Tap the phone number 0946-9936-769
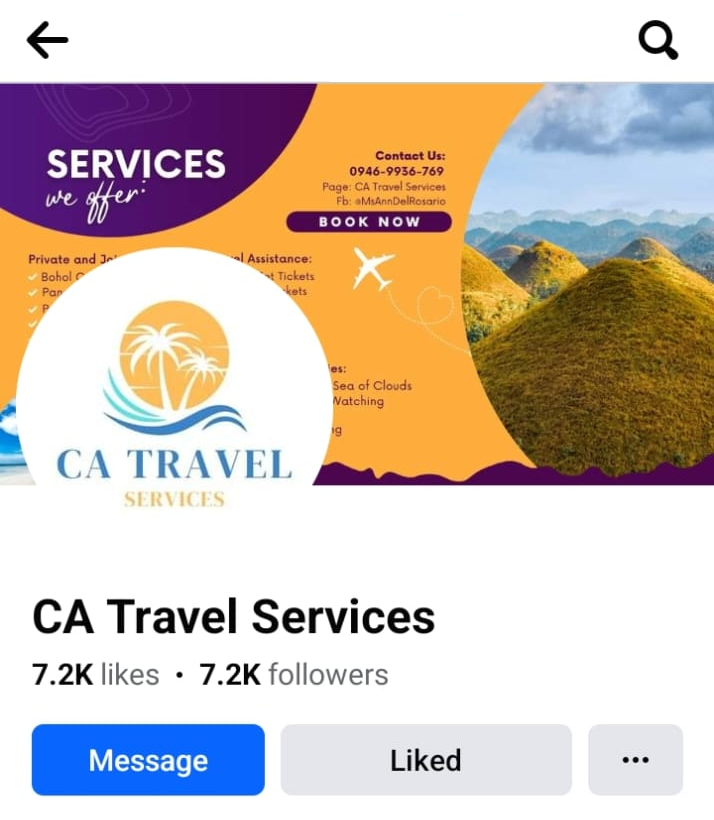The width and height of the screenshot is (714, 820). tap(396, 171)
